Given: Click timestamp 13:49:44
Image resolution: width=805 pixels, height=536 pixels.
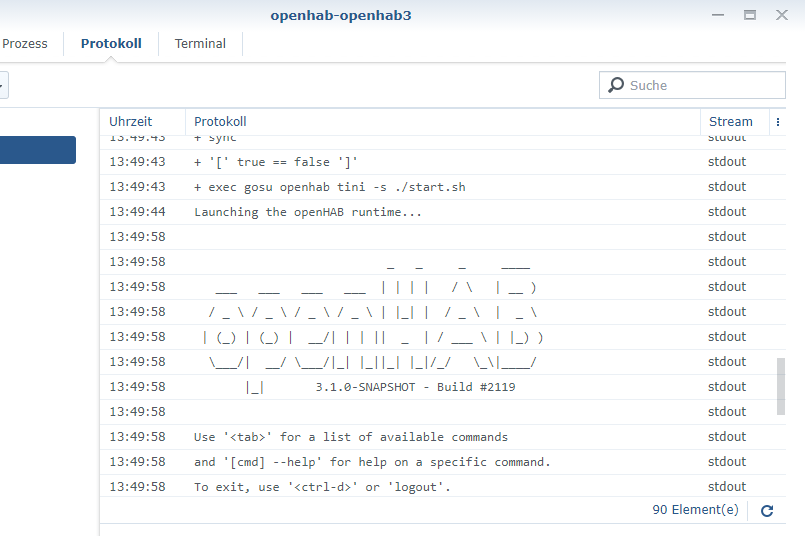Looking at the screenshot, I should [137, 212].
